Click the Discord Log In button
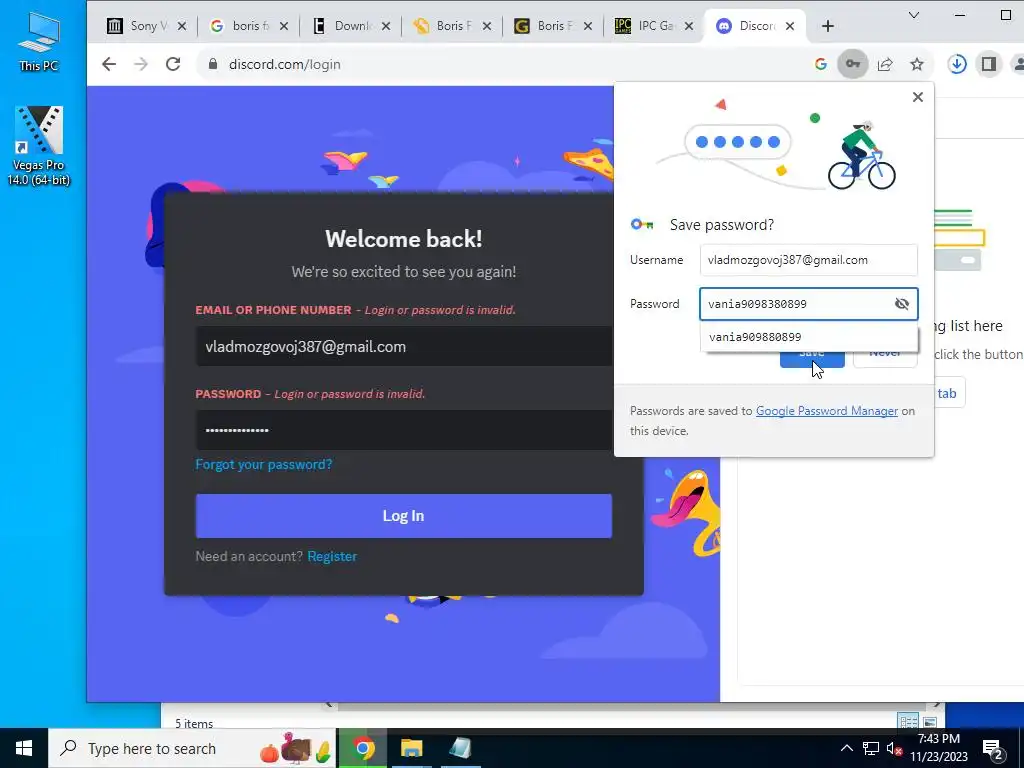 point(404,516)
